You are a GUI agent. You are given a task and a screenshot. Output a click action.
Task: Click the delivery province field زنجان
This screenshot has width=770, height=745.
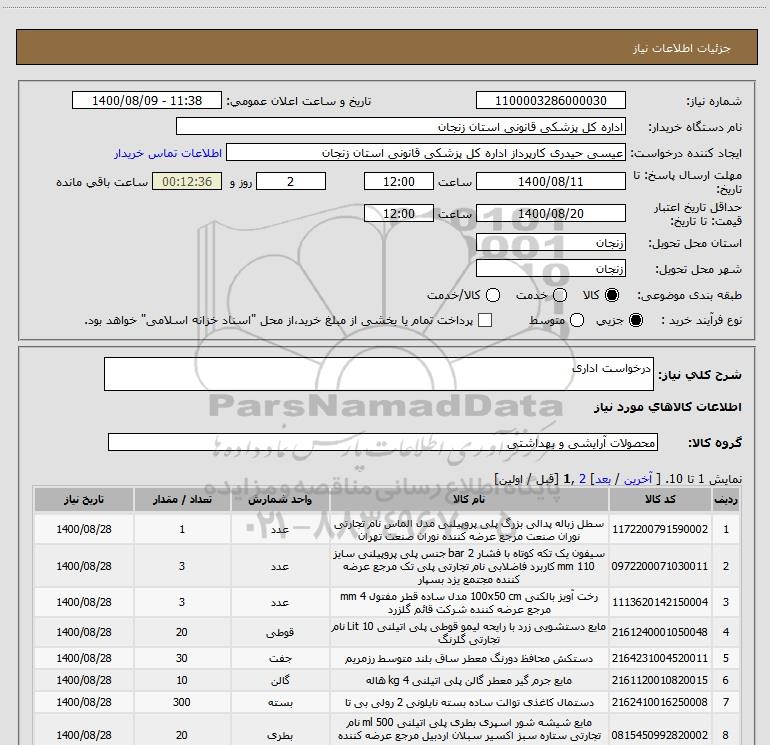550,243
